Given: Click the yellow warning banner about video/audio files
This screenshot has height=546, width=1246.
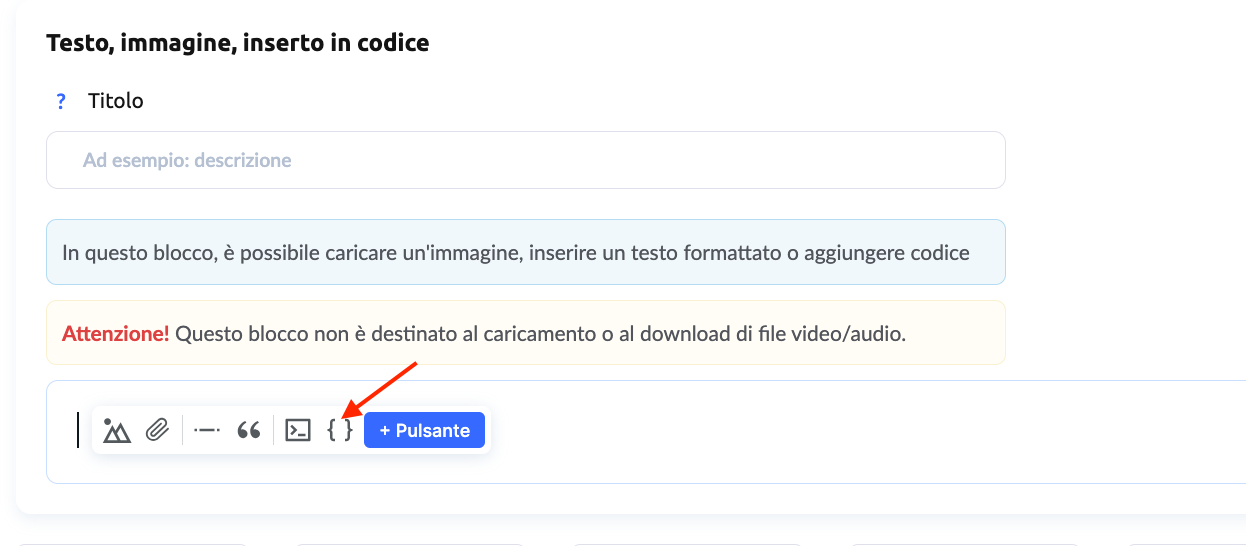Looking at the screenshot, I should pyautogui.click(x=525, y=333).
